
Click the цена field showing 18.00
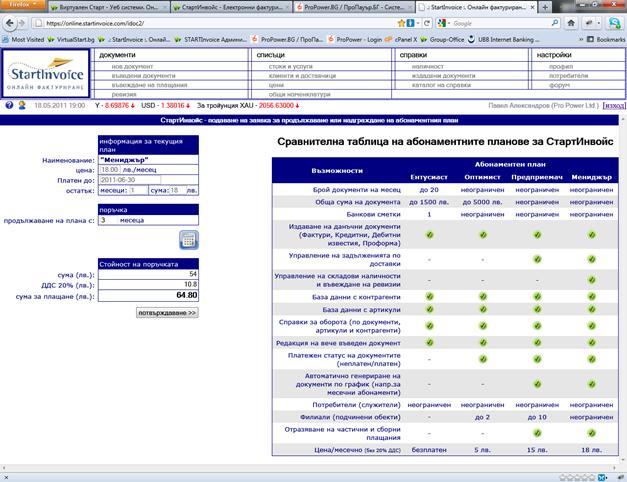click(x=110, y=170)
